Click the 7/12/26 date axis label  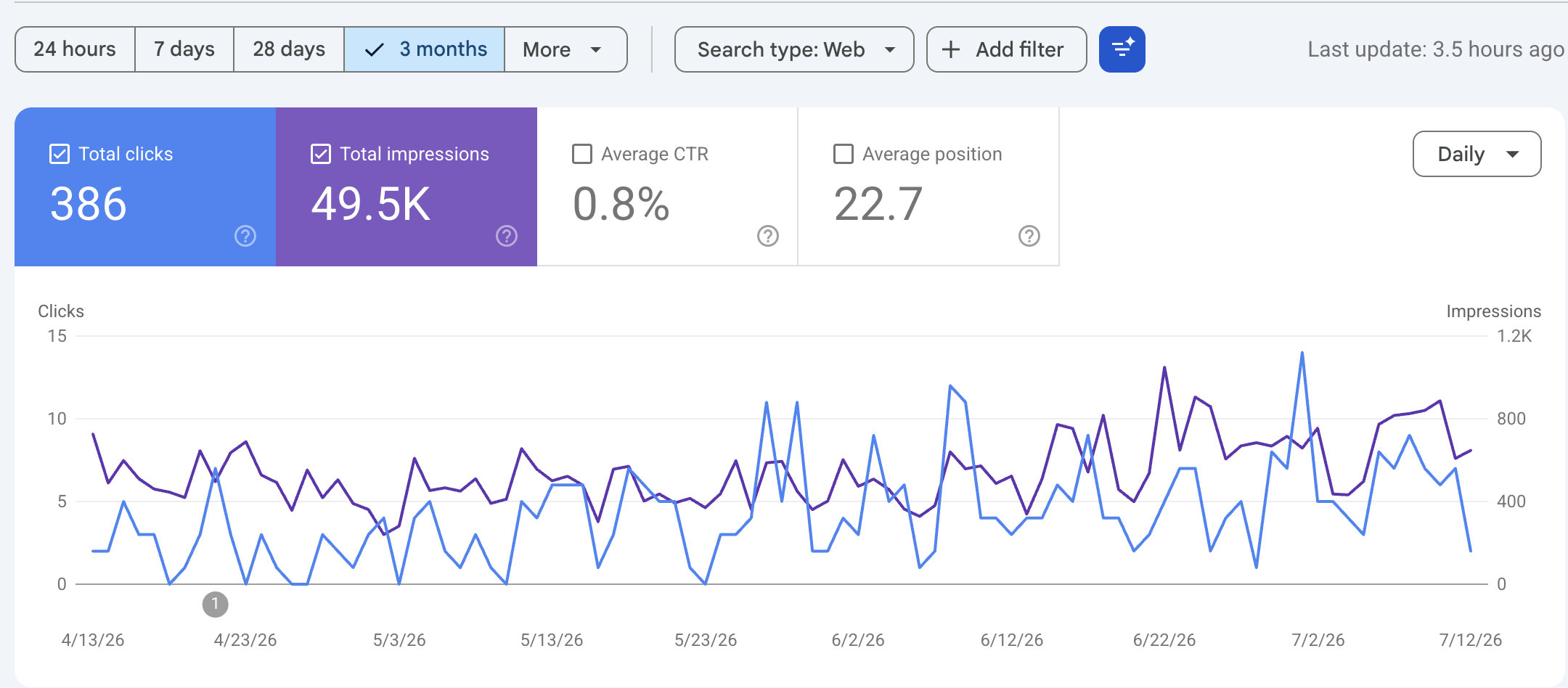(1471, 640)
